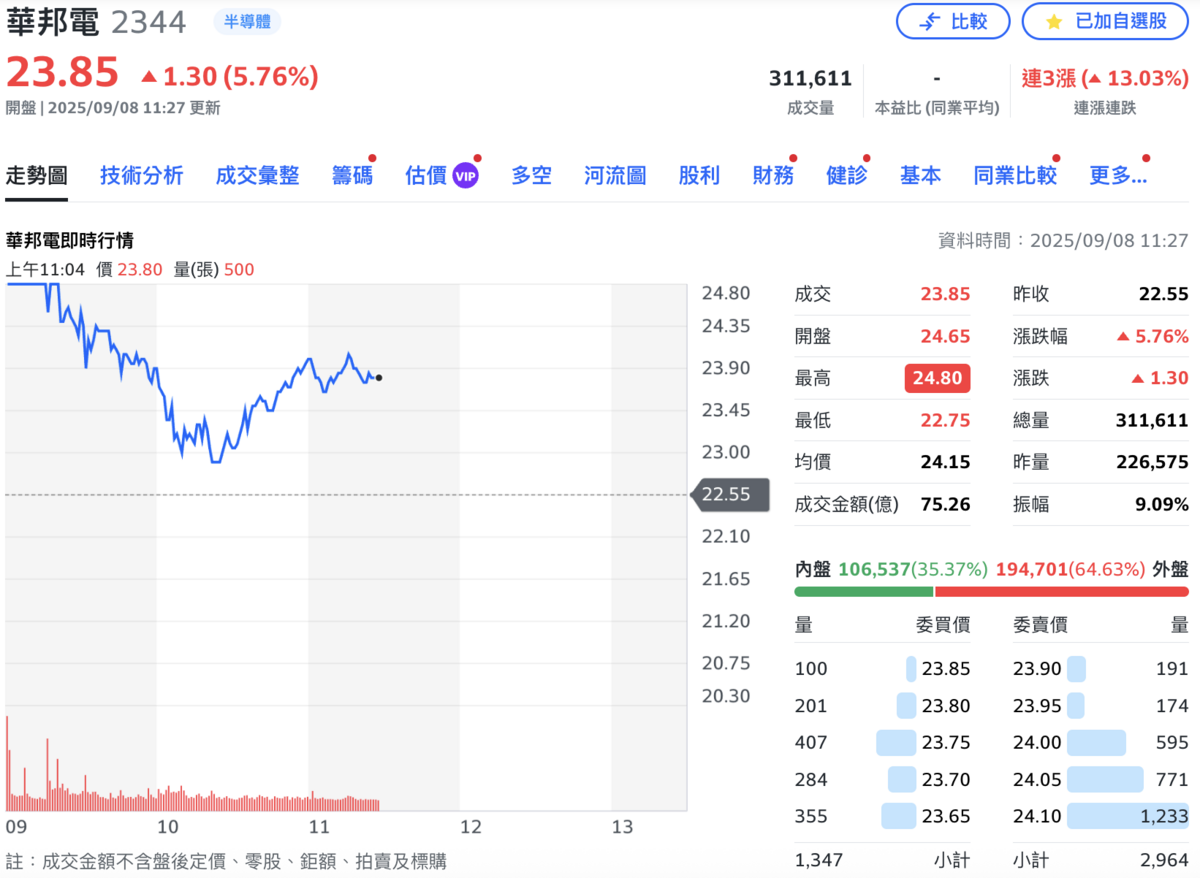Switch to the 成交彙整 tab
This screenshot has width=1200, height=878.
[258, 176]
